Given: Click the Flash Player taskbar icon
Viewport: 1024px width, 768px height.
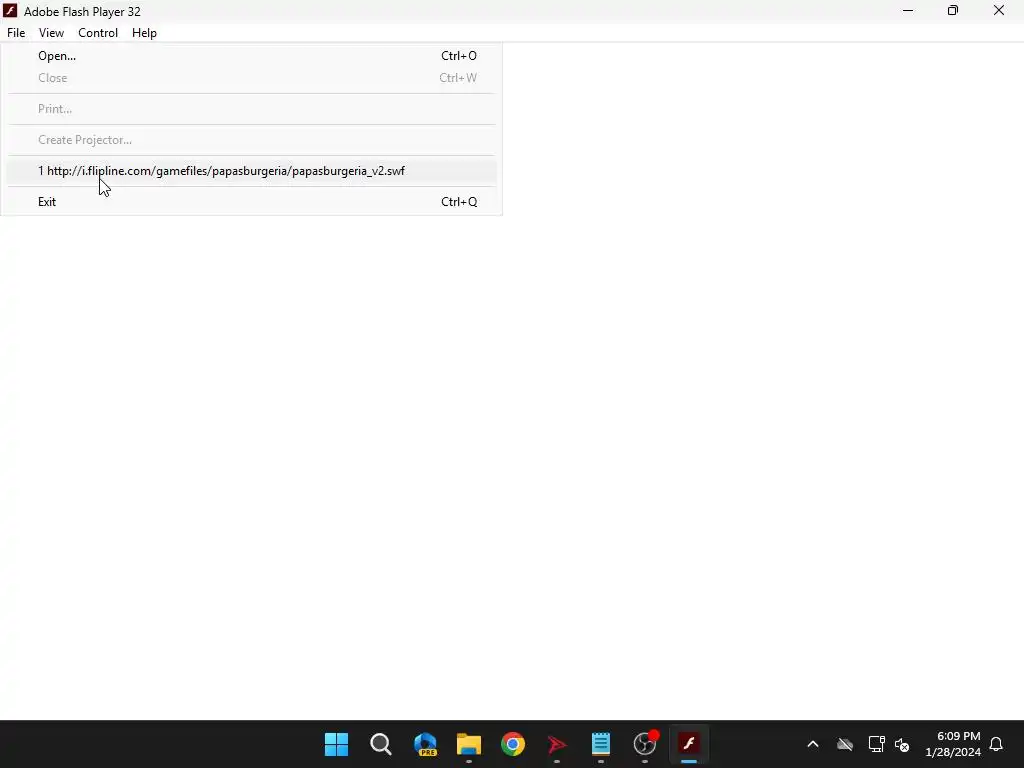Looking at the screenshot, I should click(689, 744).
